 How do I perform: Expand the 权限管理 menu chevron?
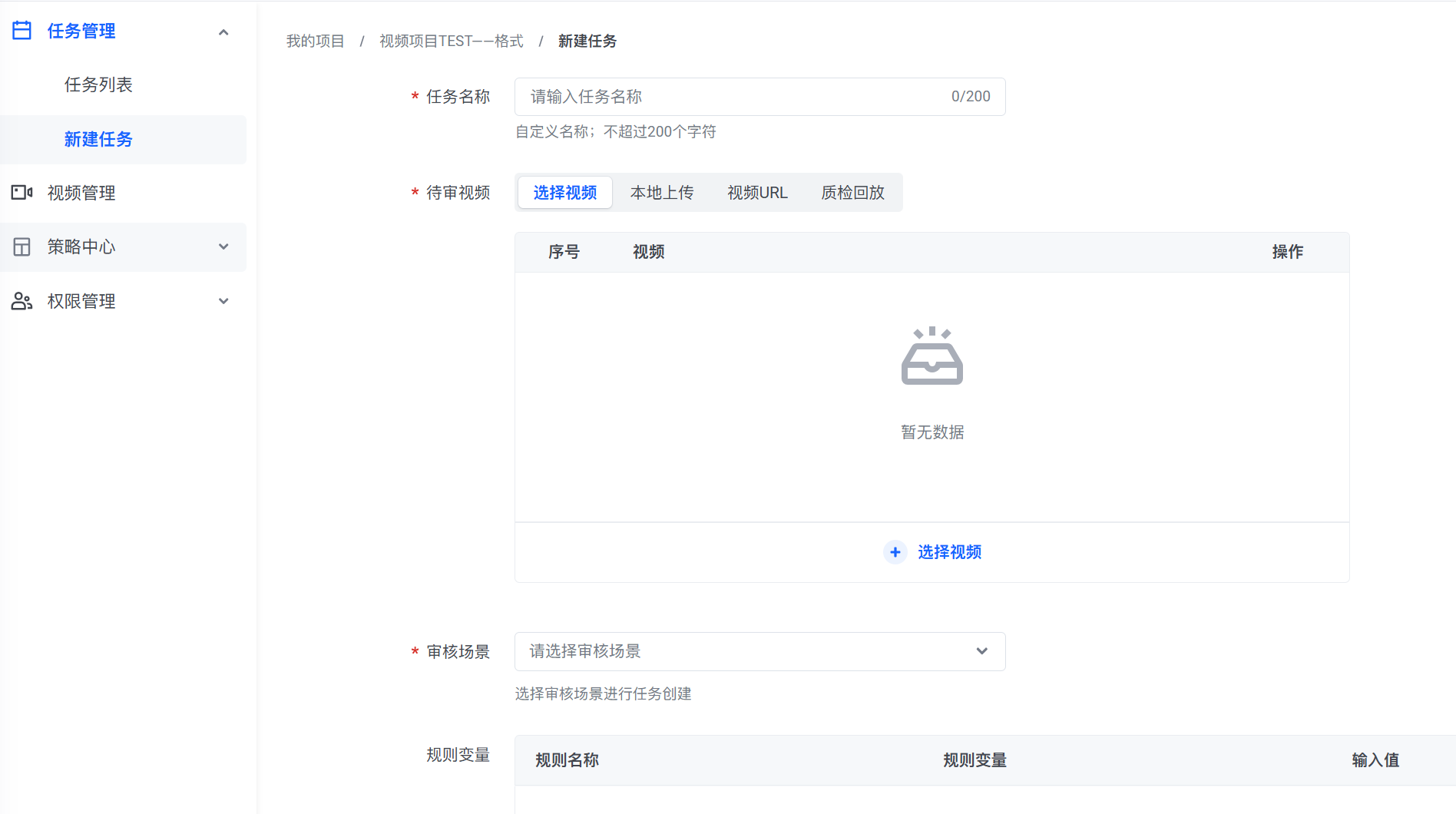[x=223, y=301]
